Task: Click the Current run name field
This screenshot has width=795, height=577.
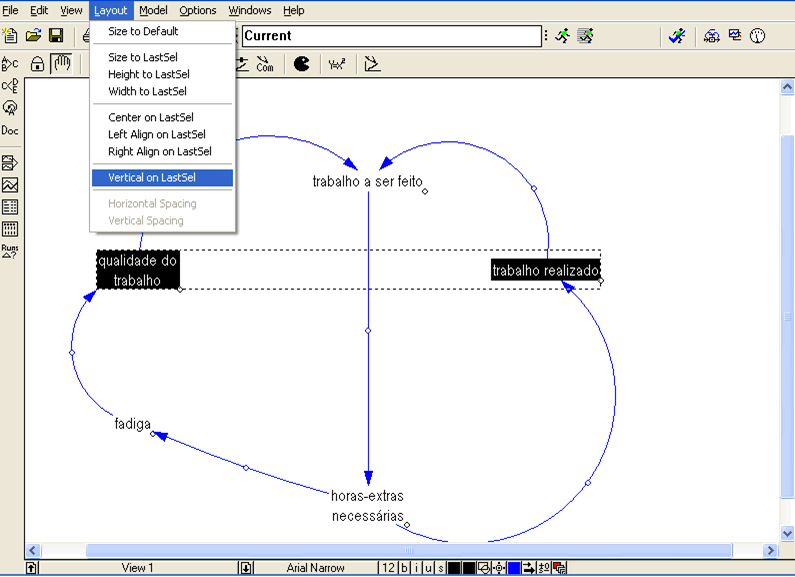Action: tap(390, 36)
